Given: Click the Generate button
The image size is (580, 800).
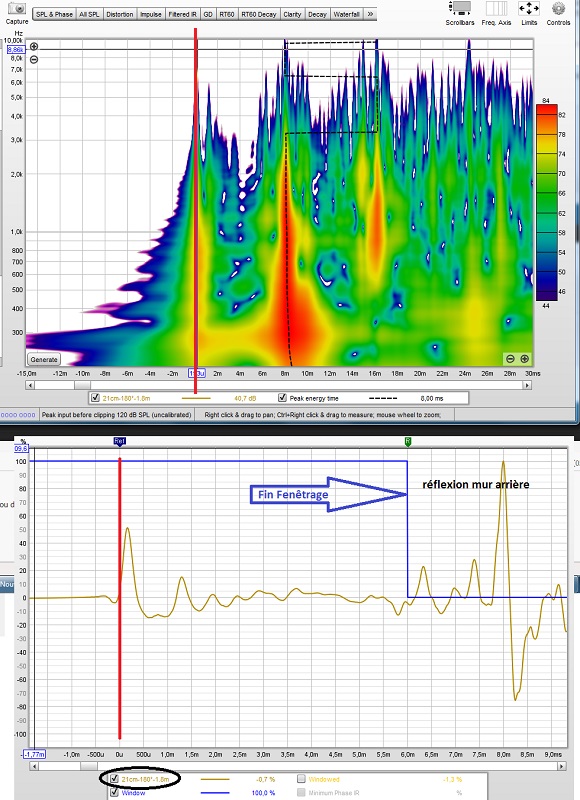Looking at the screenshot, I should [44, 359].
